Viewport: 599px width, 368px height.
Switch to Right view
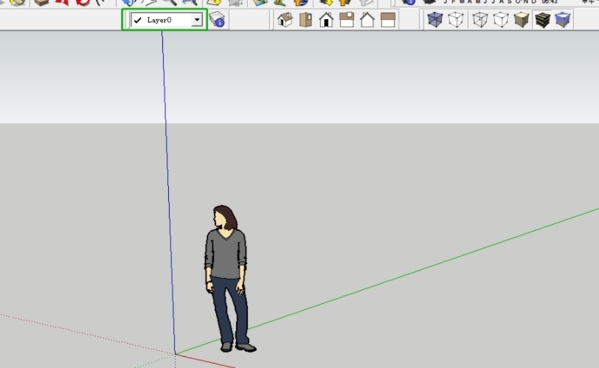tap(347, 19)
